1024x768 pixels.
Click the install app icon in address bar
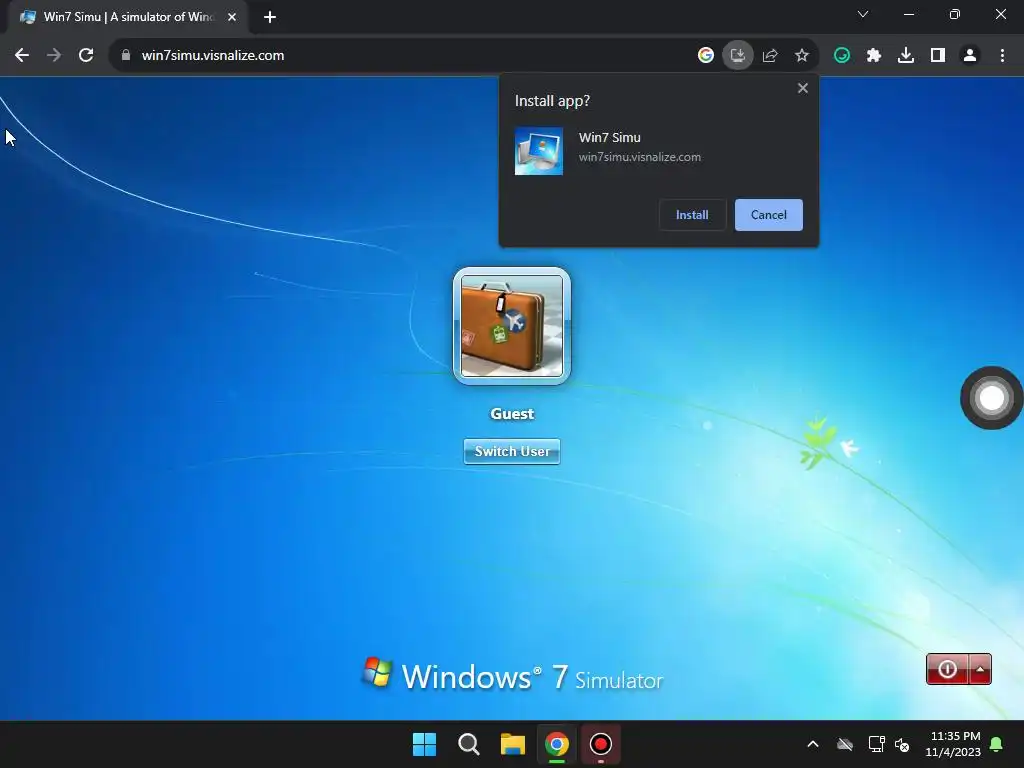click(x=737, y=56)
